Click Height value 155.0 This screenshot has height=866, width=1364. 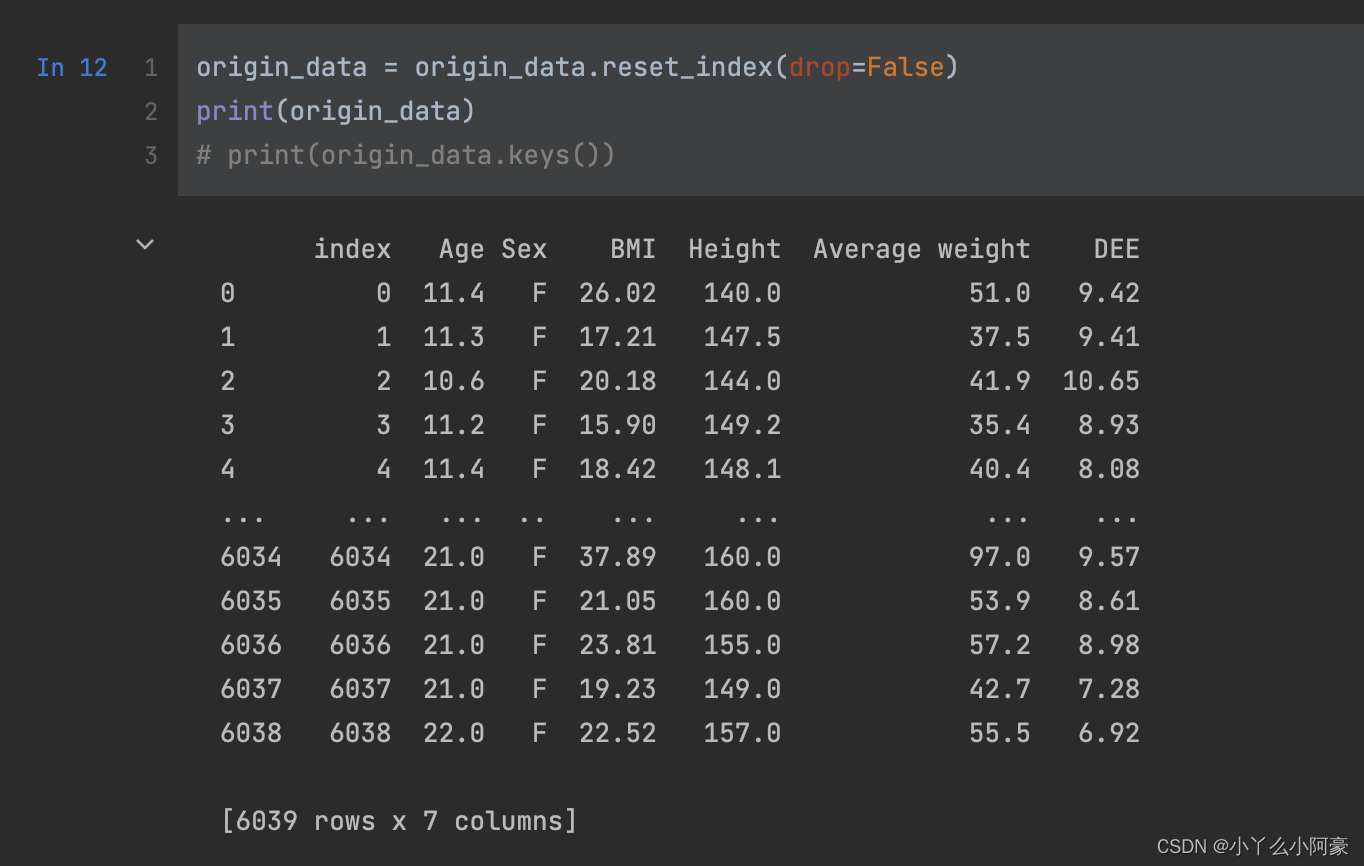click(x=742, y=645)
